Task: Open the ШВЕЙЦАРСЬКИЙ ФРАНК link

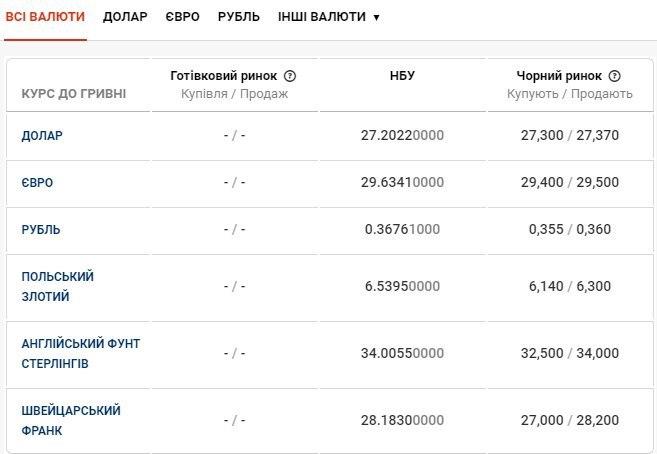Action: click(x=70, y=420)
